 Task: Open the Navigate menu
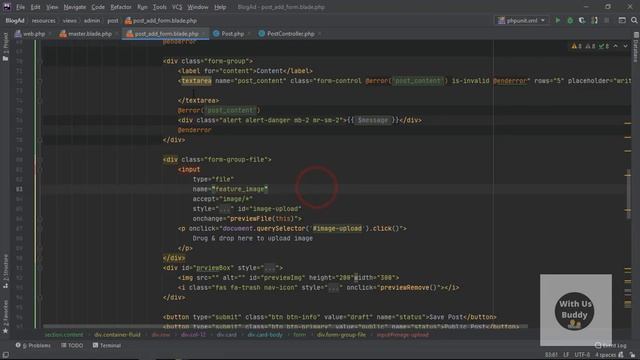tap(75, 7)
